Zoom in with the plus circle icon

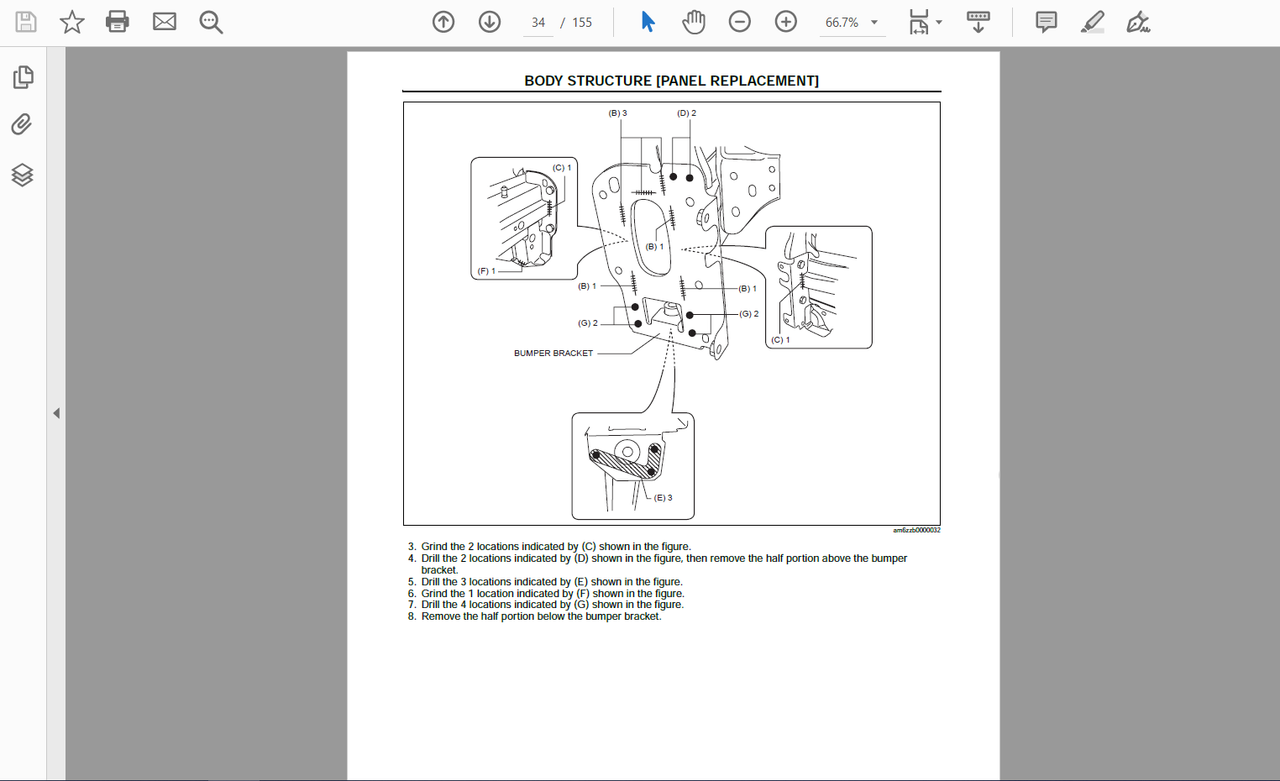pos(786,22)
